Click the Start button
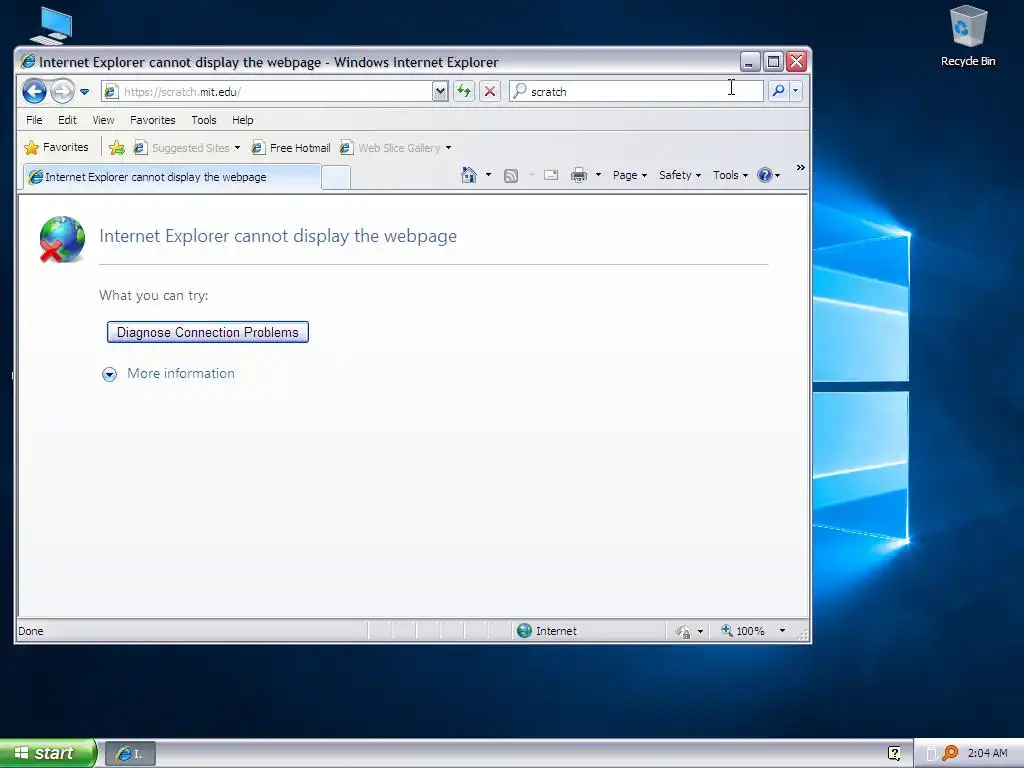 click(48, 753)
